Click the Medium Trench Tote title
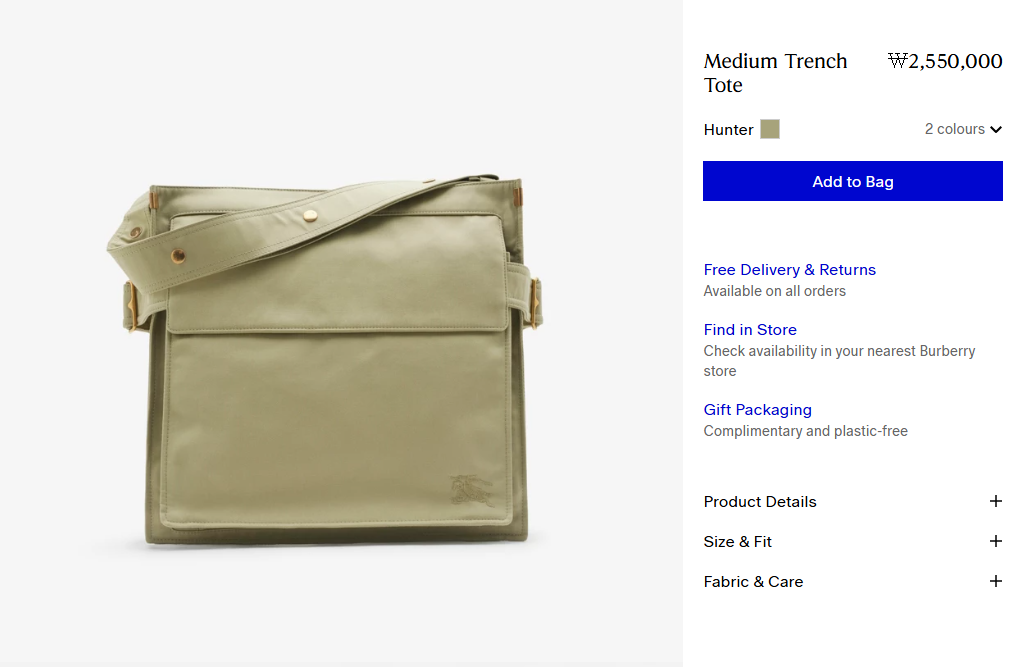Viewport: 1016px width, 667px height. click(775, 73)
